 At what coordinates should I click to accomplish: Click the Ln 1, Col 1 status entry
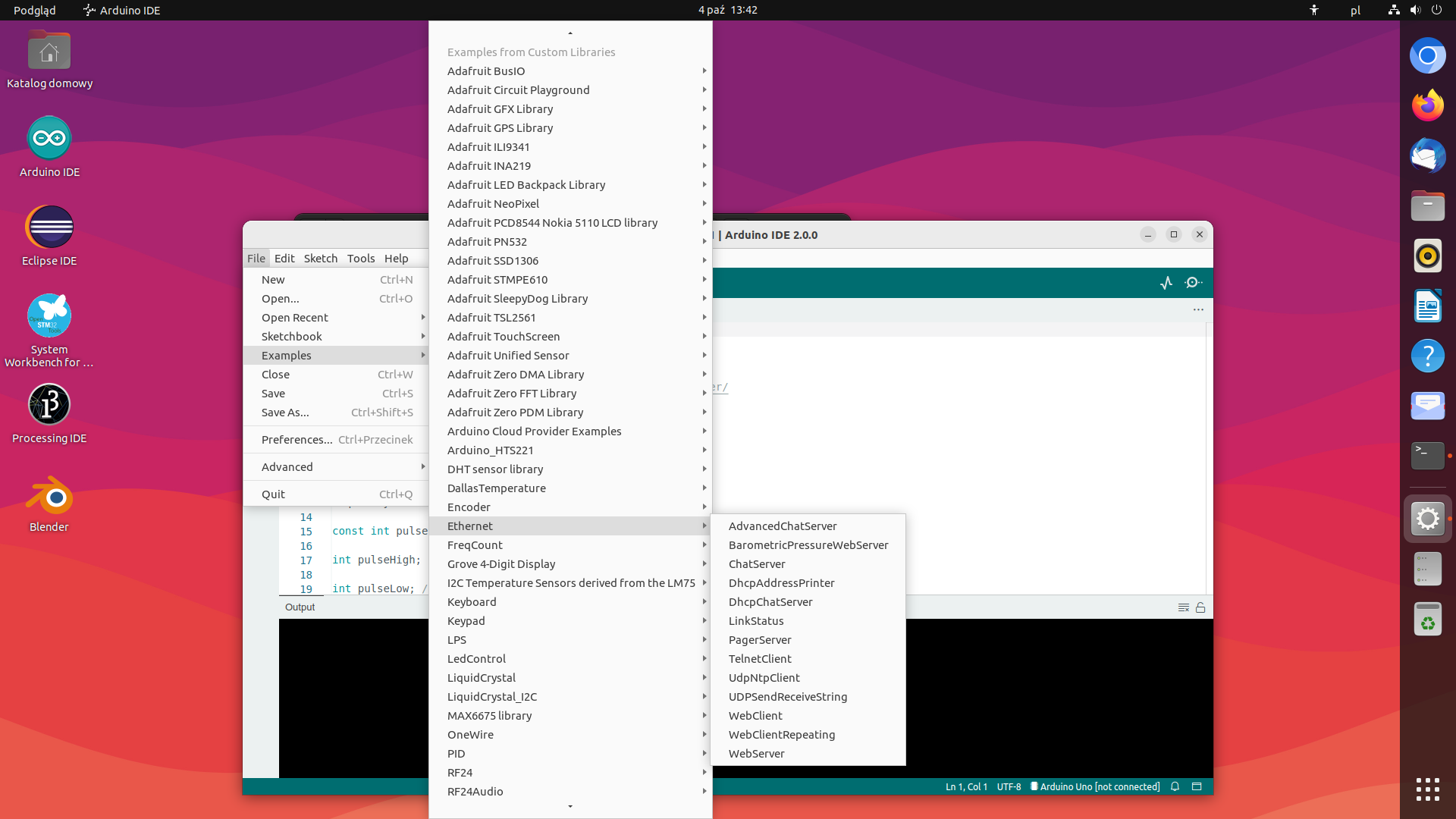966,786
